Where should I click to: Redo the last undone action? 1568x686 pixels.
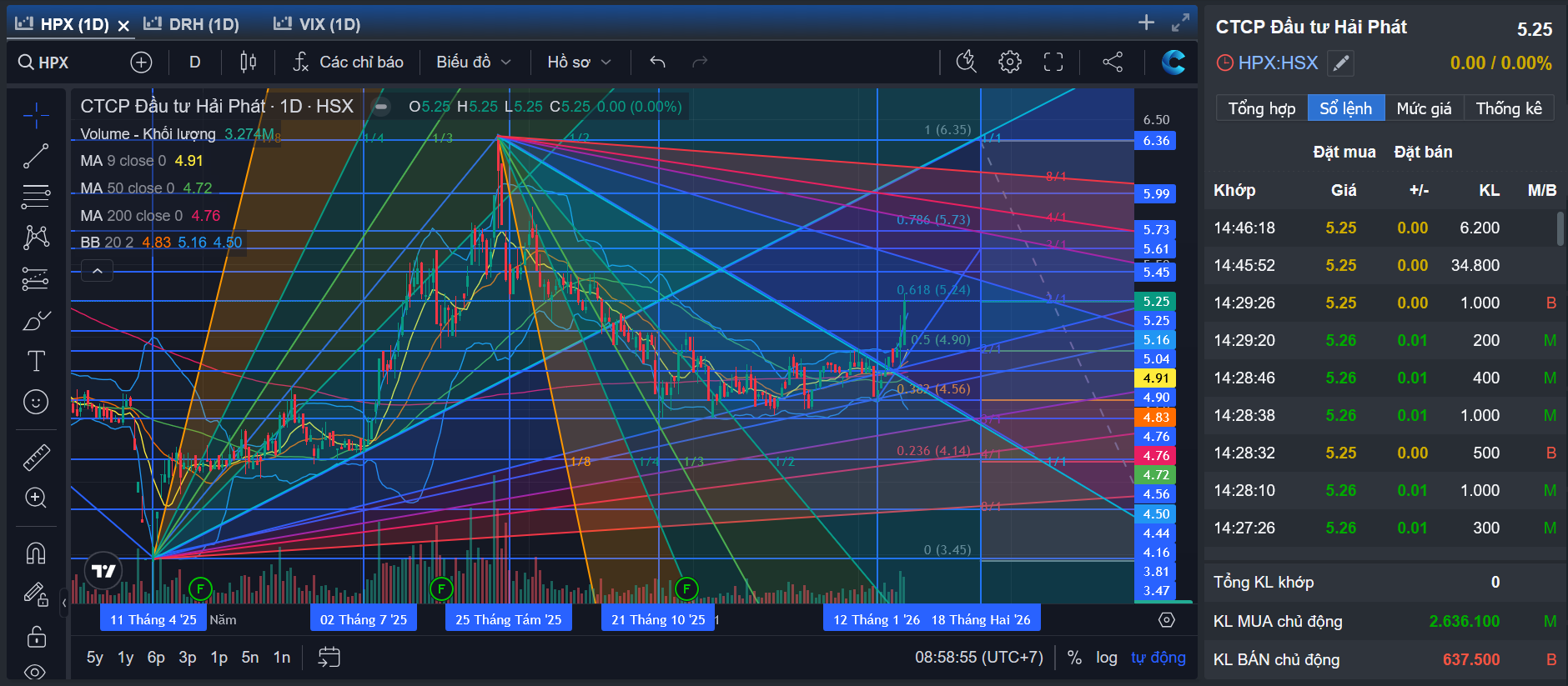point(700,63)
